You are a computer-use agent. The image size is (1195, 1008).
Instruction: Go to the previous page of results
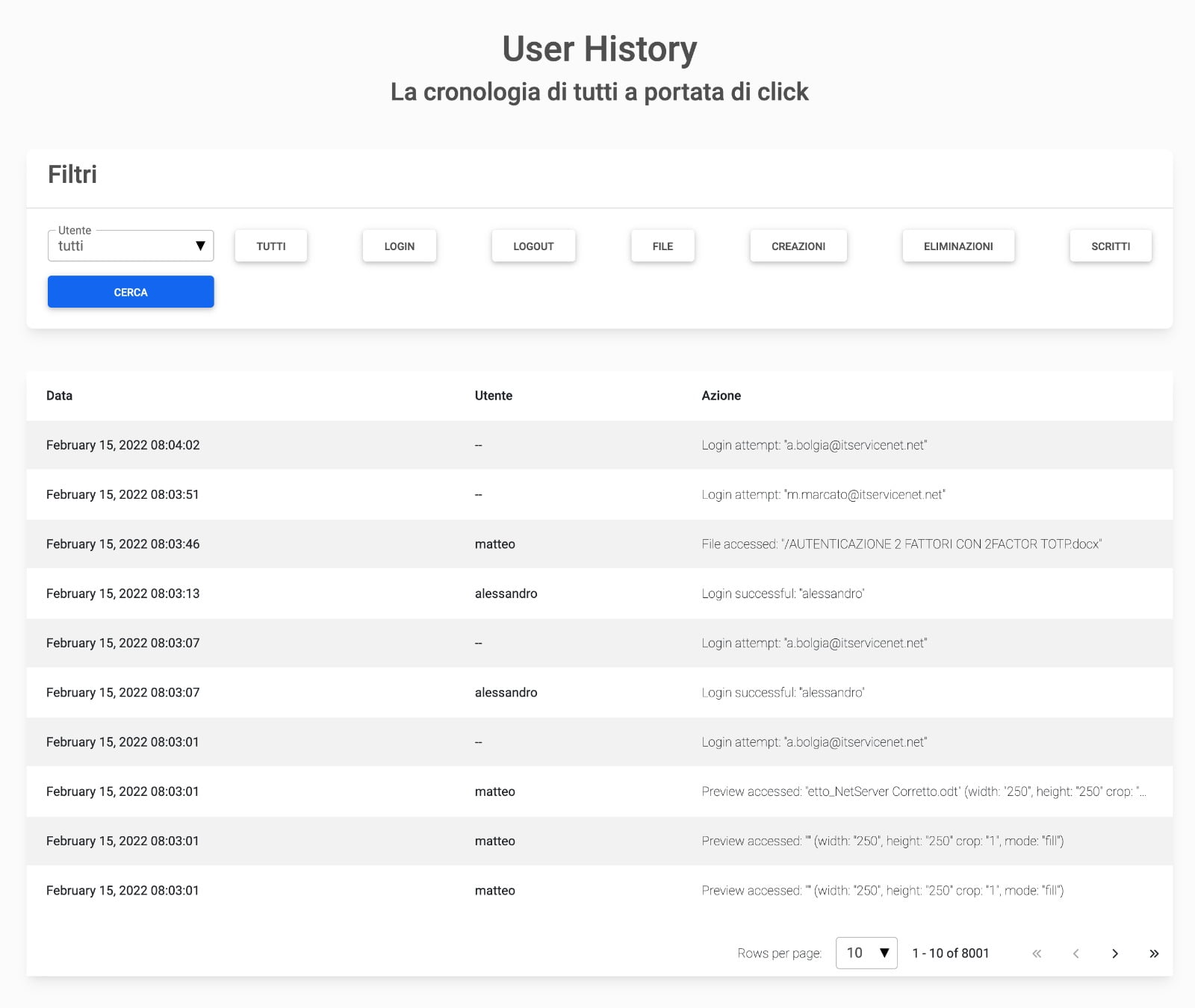pyautogui.click(x=1076, y=953)
